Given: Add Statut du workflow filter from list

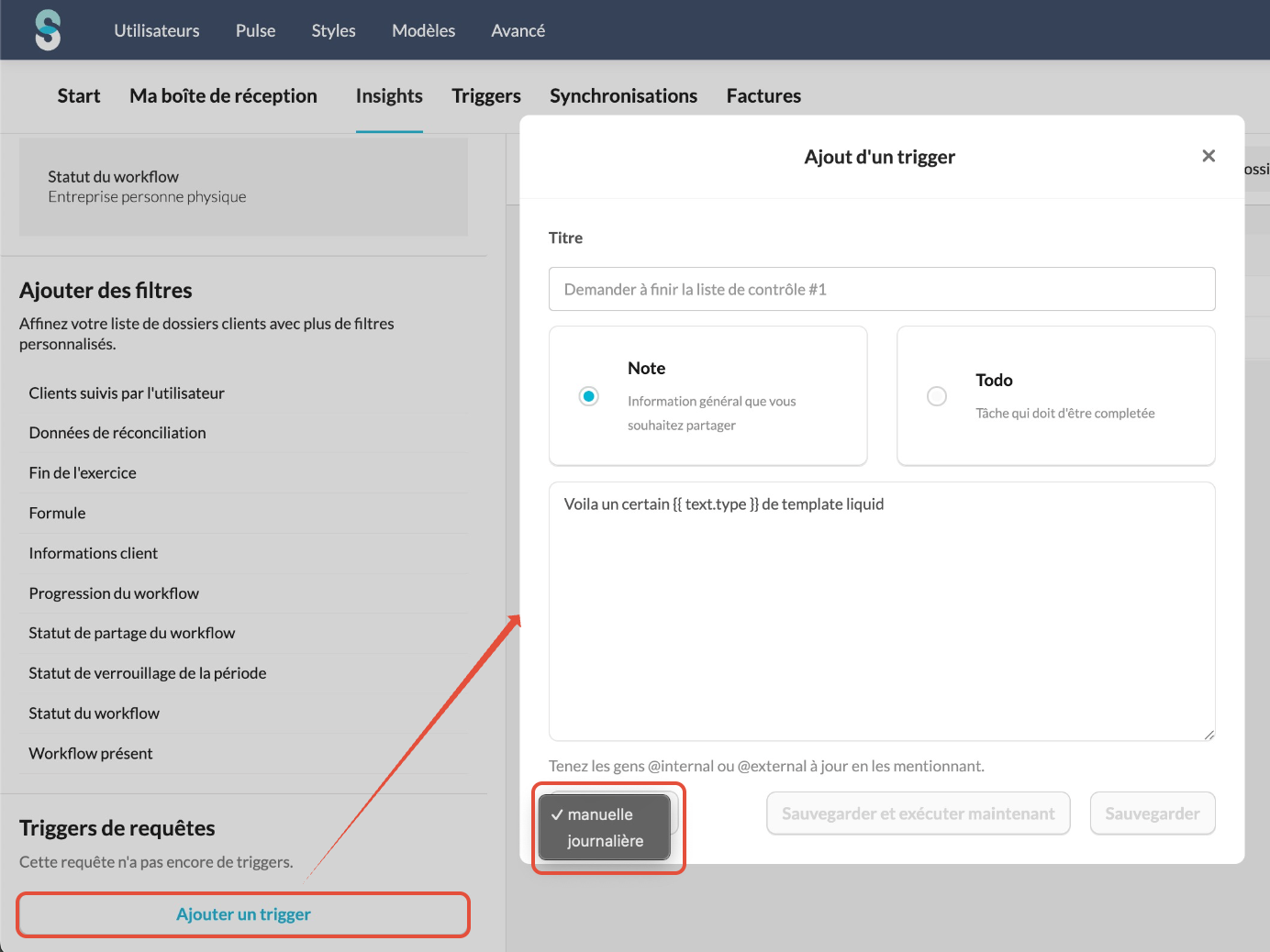Looking at the screenshot, I should 244,714.
